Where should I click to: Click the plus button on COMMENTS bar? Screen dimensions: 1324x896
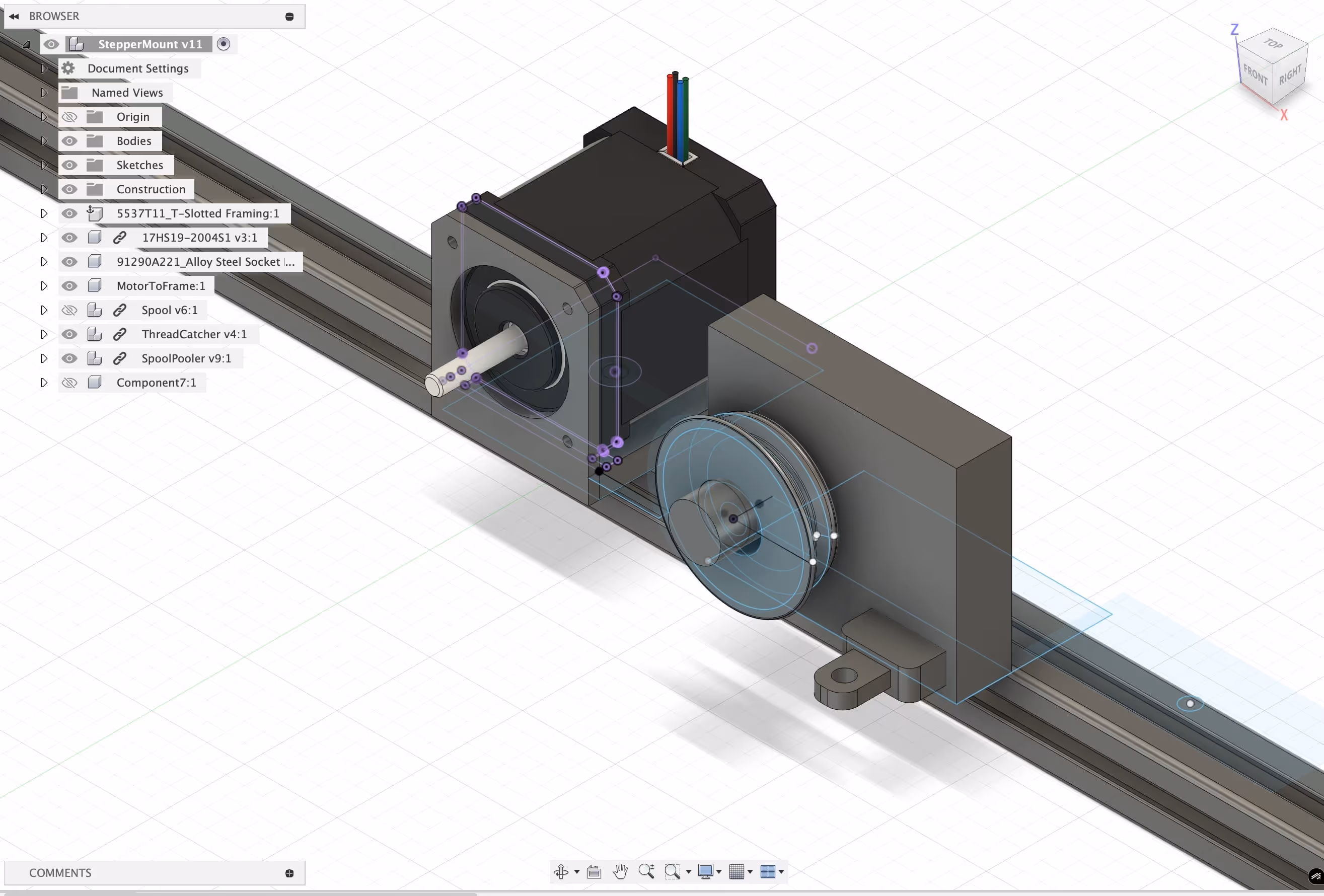tap(290, 873)
